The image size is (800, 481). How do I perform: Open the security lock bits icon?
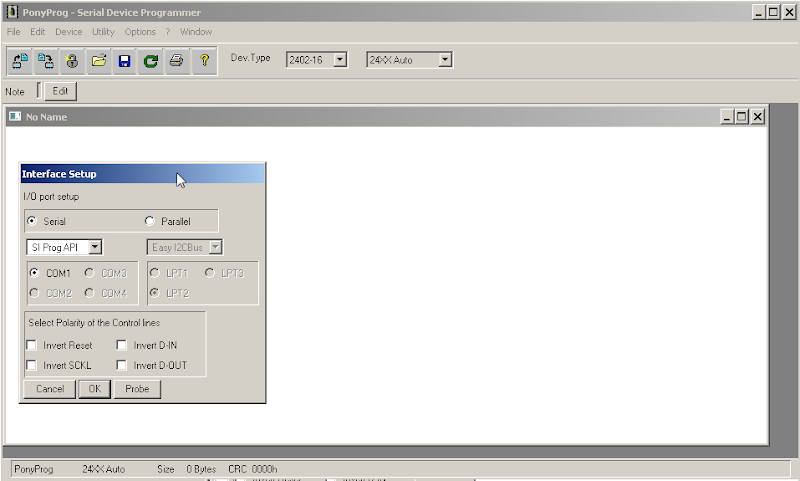72,61
